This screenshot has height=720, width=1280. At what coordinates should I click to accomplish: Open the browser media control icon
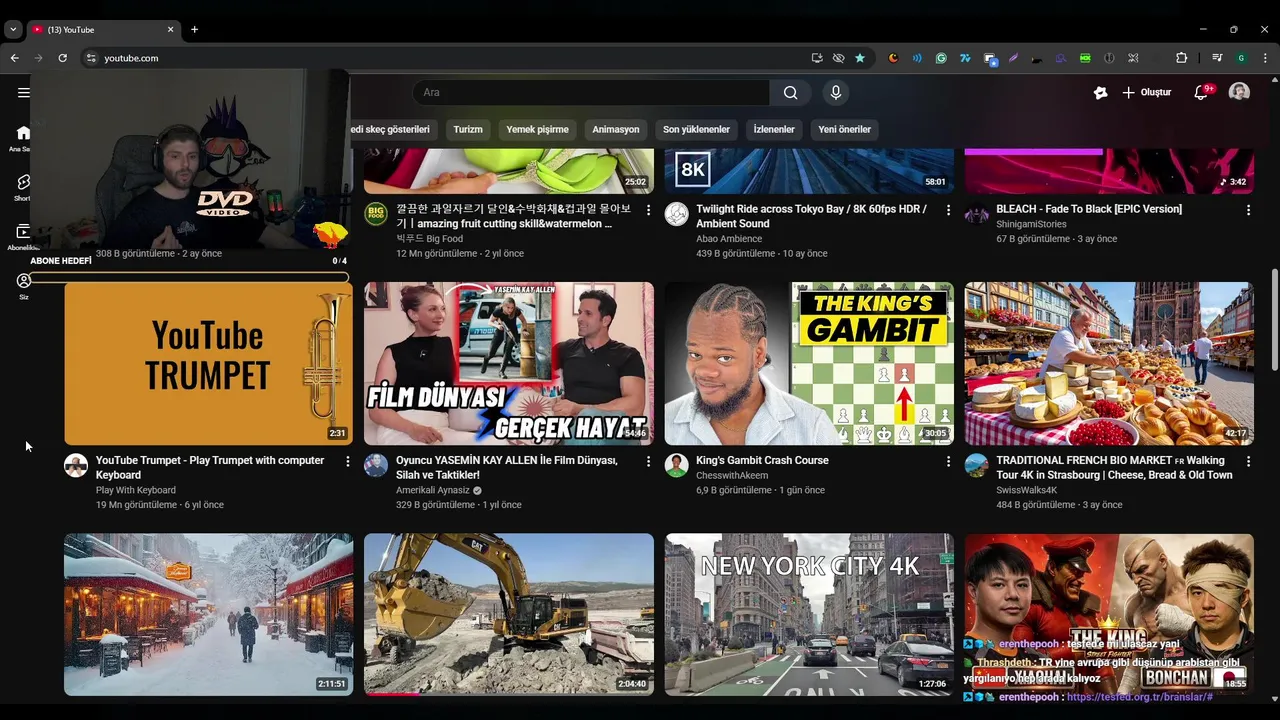1217,58
